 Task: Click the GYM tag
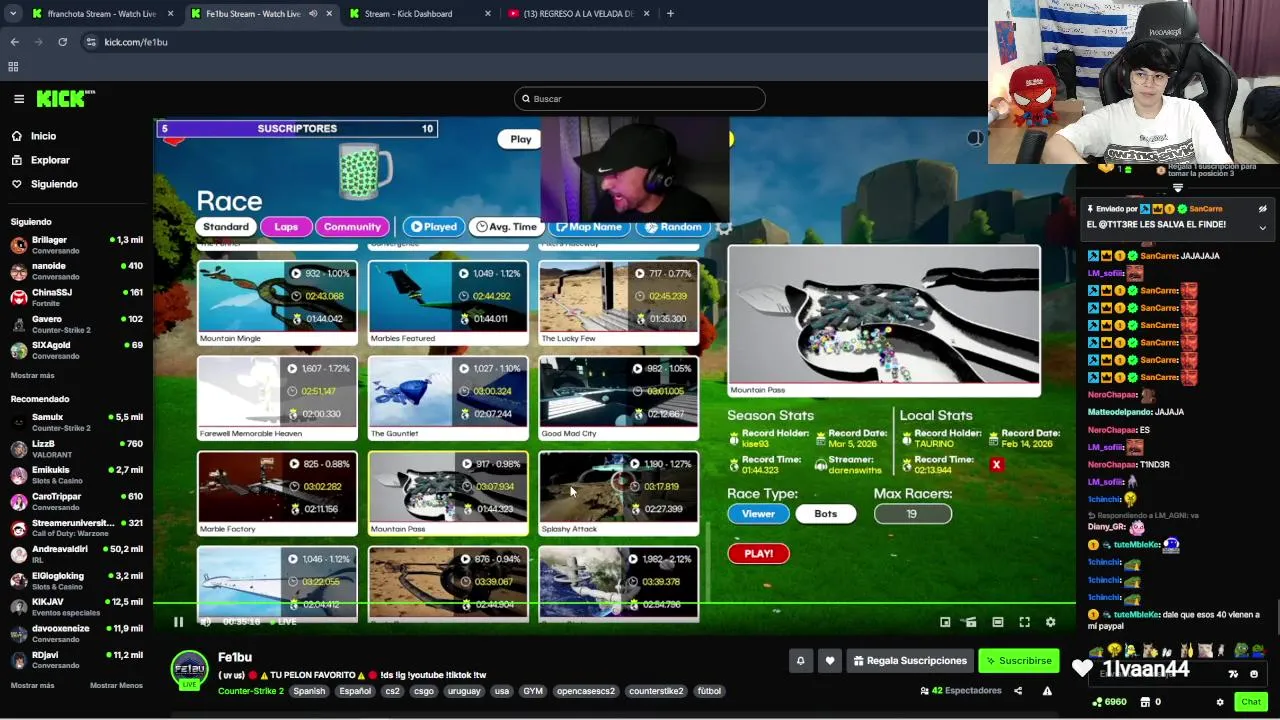pos(533,691)
